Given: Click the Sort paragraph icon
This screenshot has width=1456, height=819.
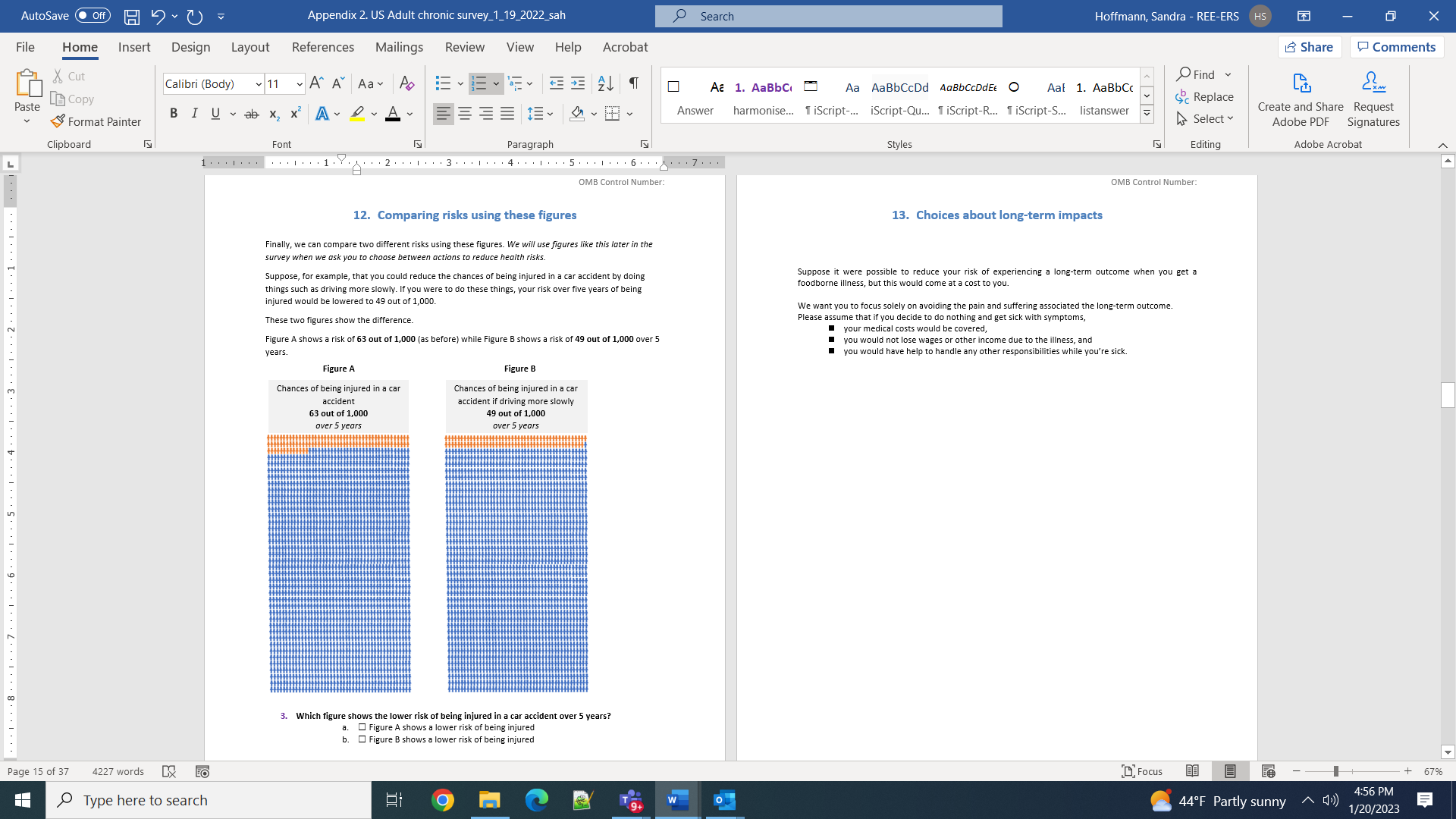Looking at the screenshot, I should pyautogui.click(x=605, y=83).
